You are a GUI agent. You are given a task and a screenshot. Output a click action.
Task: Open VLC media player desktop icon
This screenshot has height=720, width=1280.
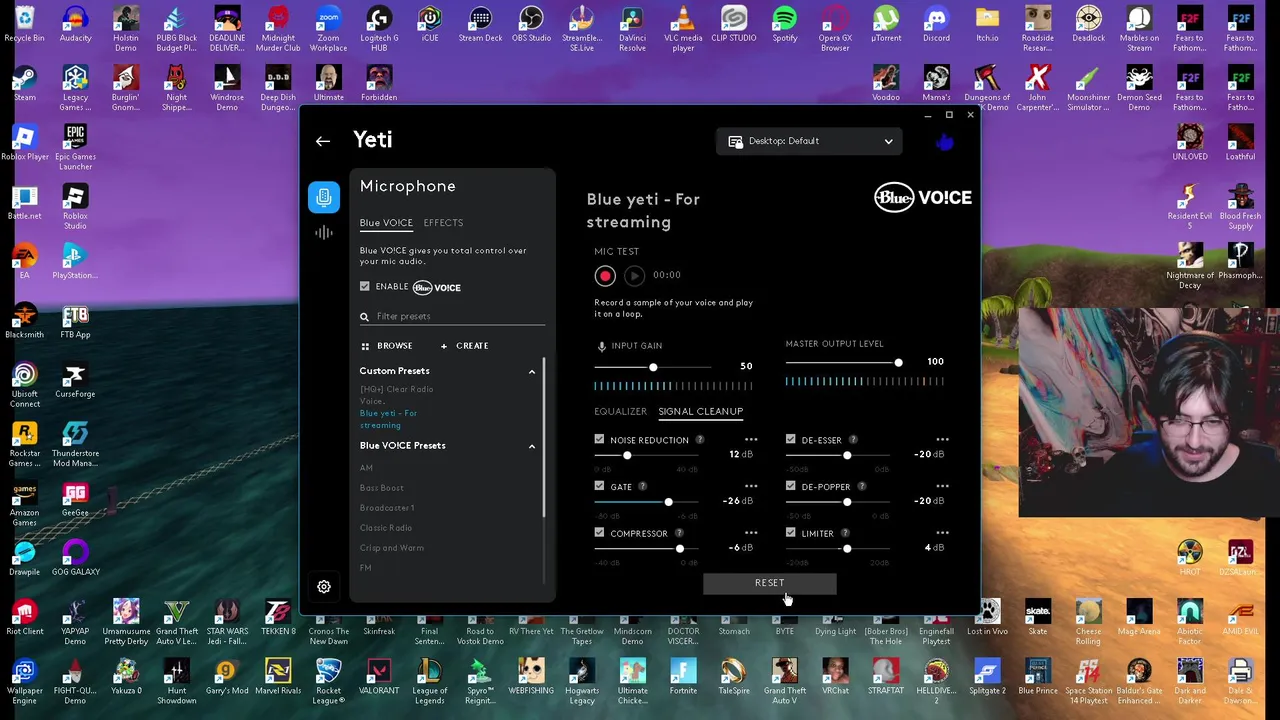683,28
